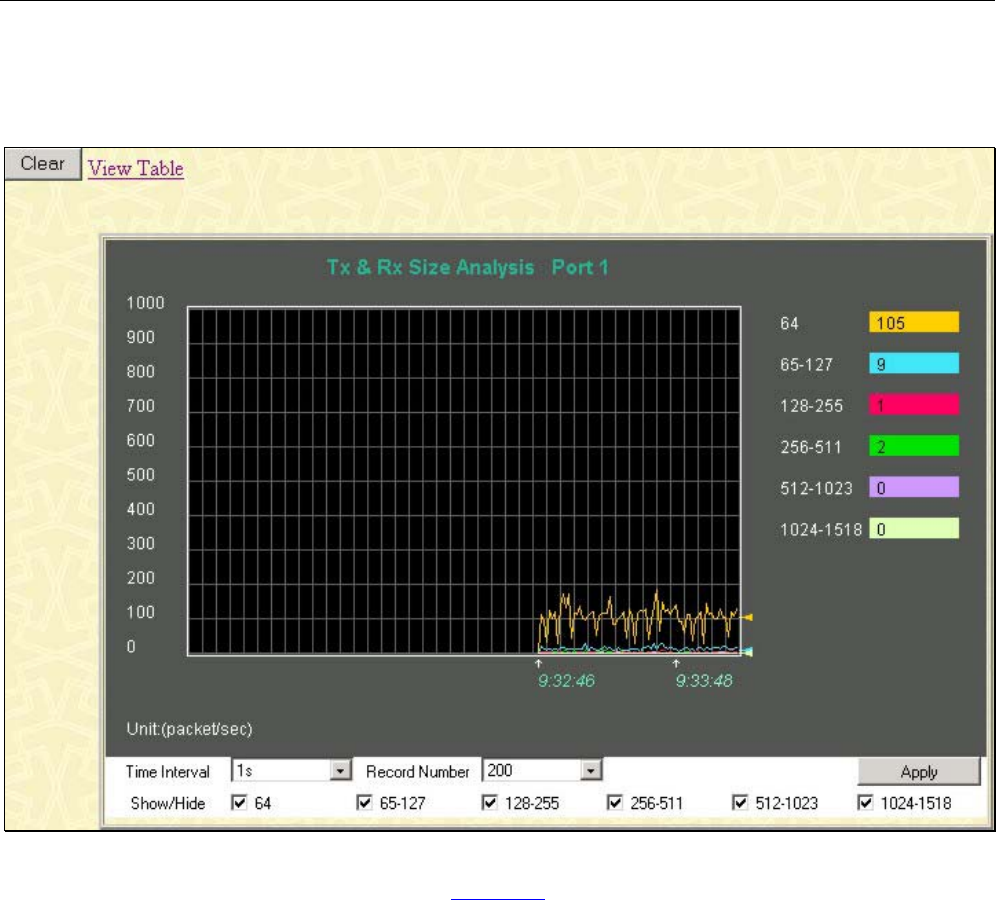Click the Clear button
Screen dimensions: 996x900
tap(42, 165)
